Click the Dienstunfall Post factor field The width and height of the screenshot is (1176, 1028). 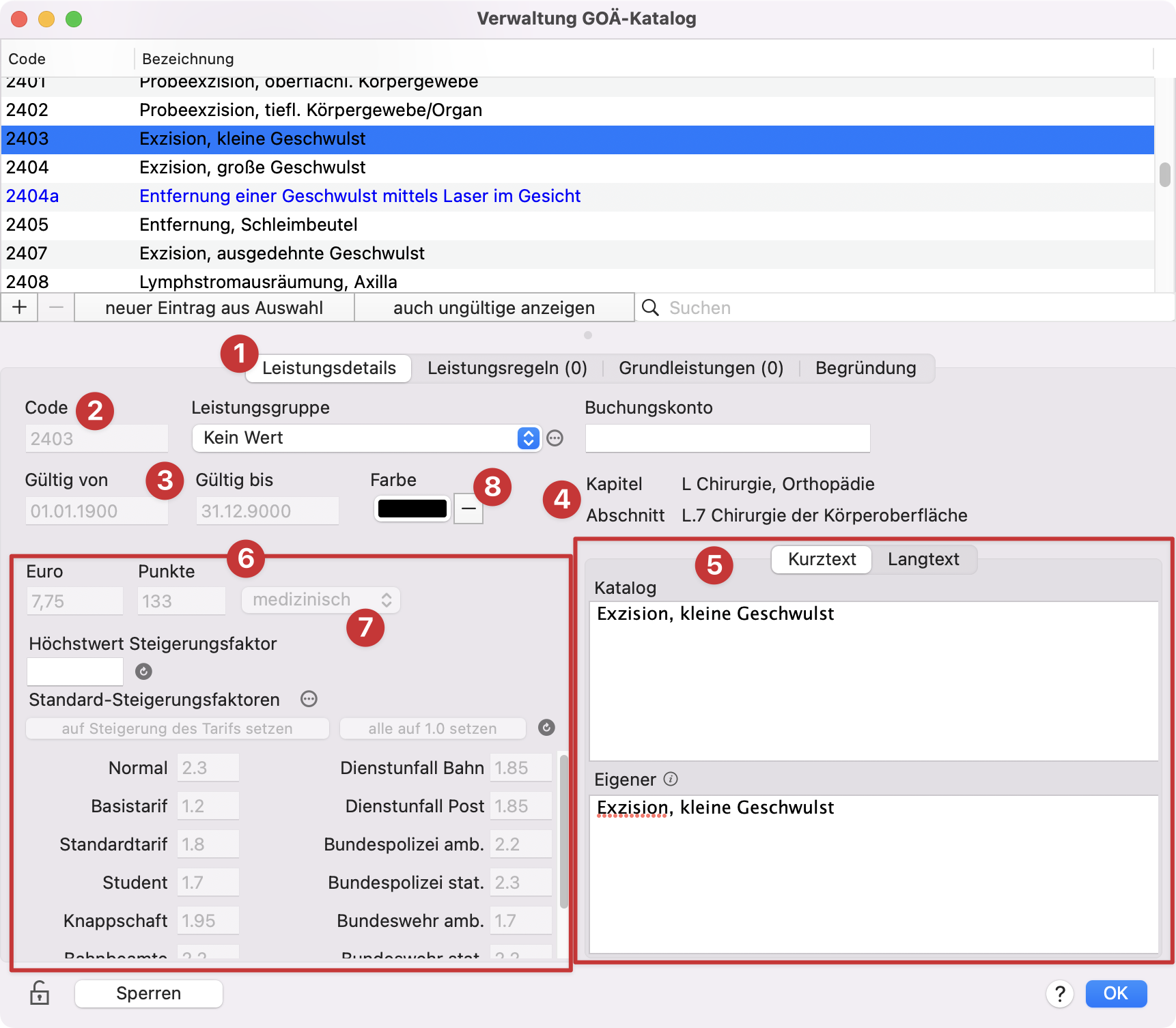click(x=521, y=806)
